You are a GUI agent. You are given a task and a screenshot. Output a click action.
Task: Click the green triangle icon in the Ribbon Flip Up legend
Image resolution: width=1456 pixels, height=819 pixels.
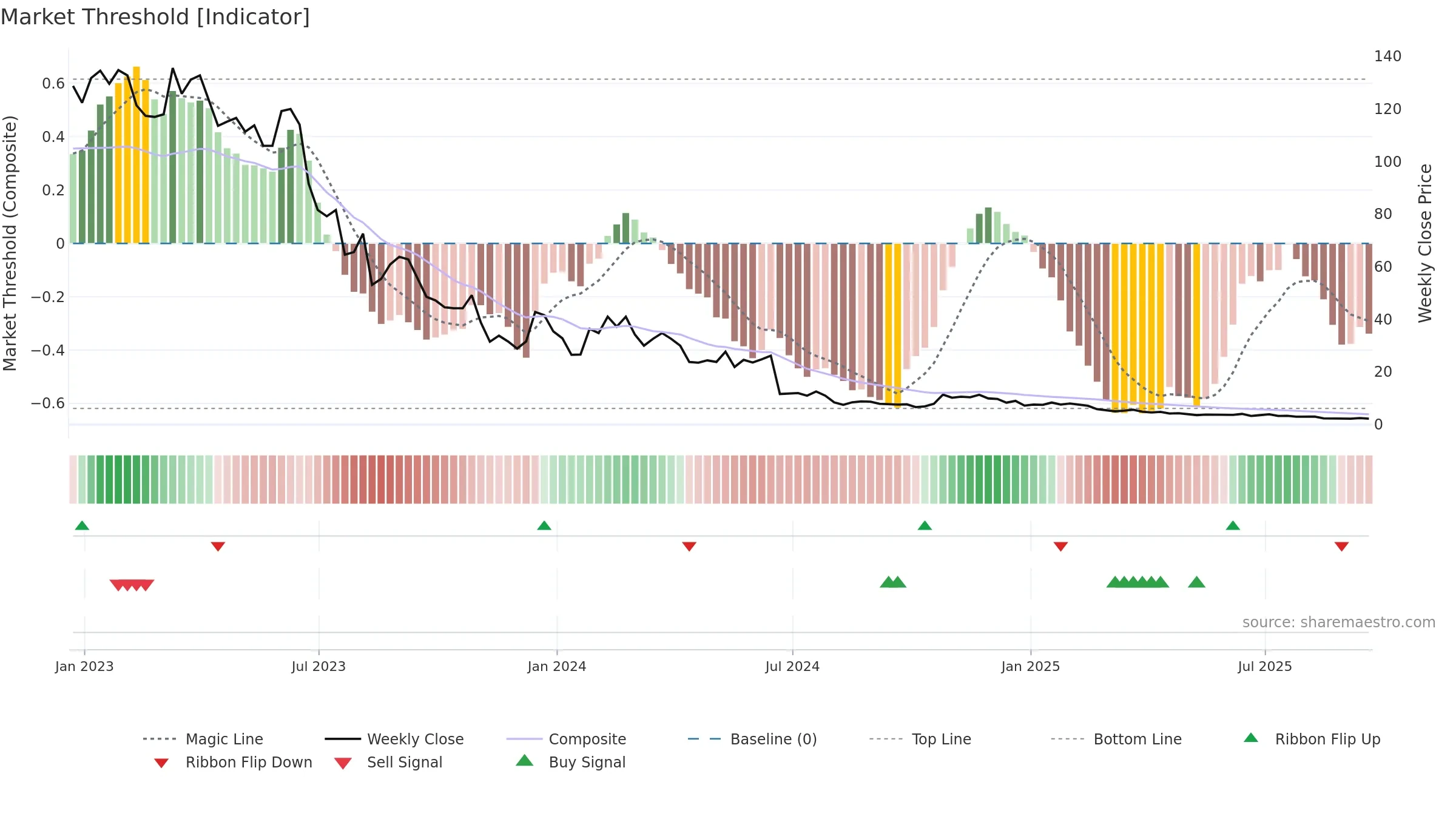coord(1251,738)
